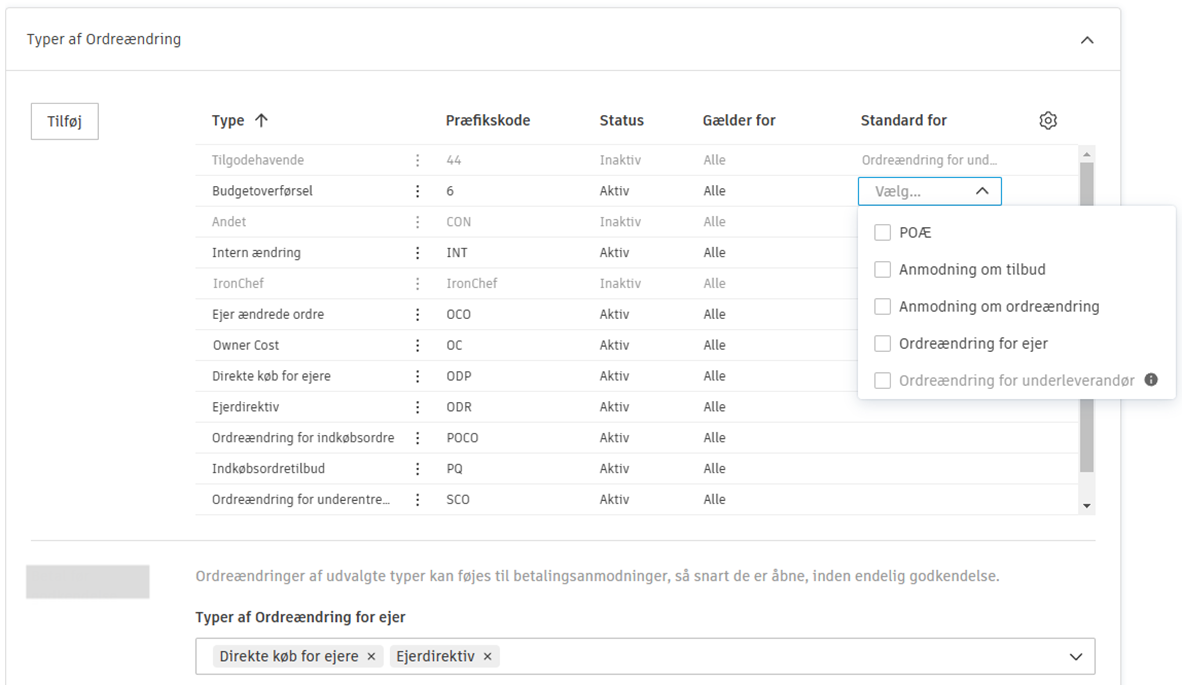This screenshot has height=685, width=1182.
Task: Click the Præfikskode column header
Action: [488, 121]
